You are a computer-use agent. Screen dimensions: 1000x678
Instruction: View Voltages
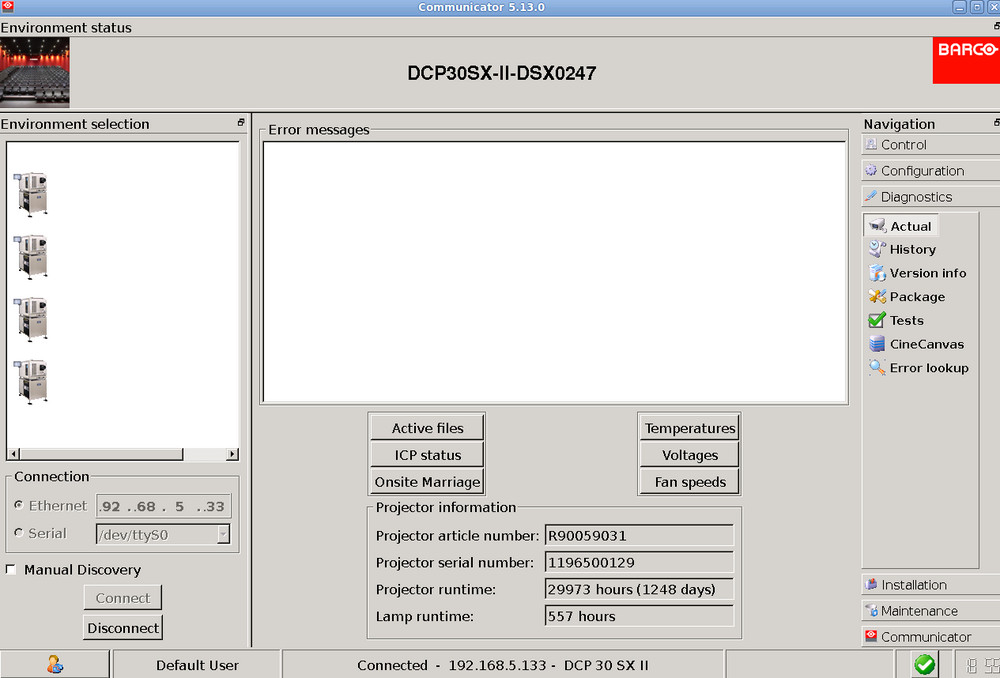(x=689, y=455)
